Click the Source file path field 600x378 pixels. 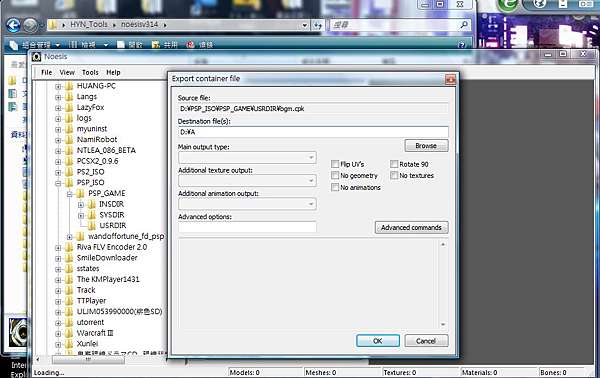coord(313,109)
